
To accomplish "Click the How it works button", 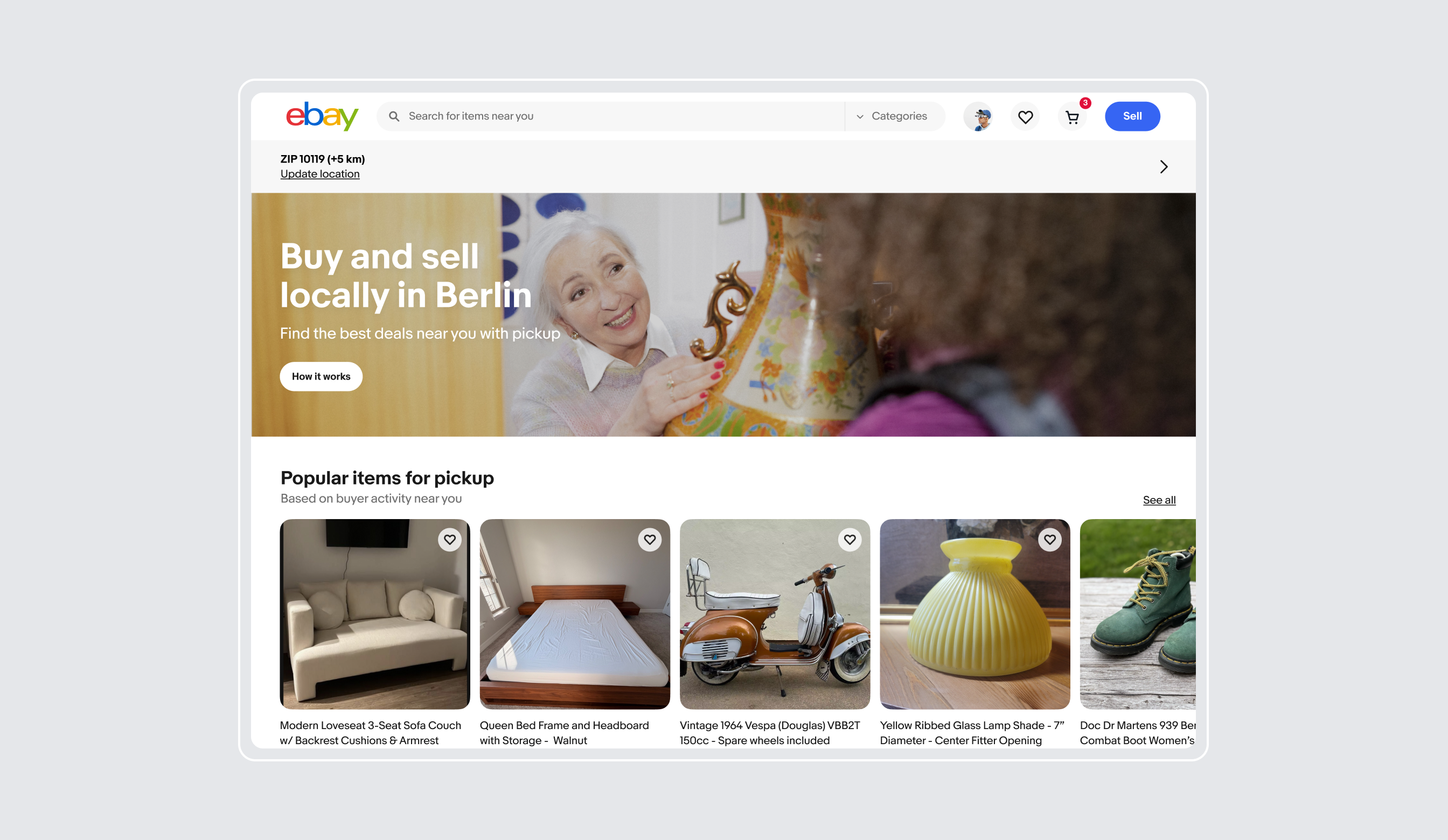I will coord(321,376).
